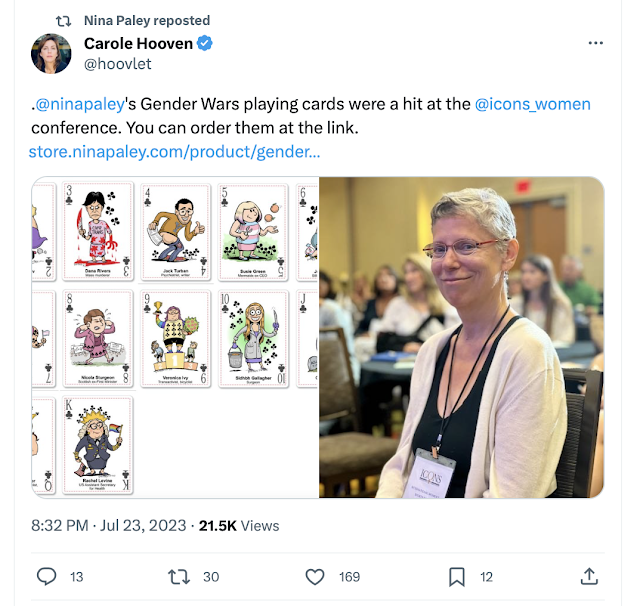Like the tweet with the heart icon

click(315, 577)
